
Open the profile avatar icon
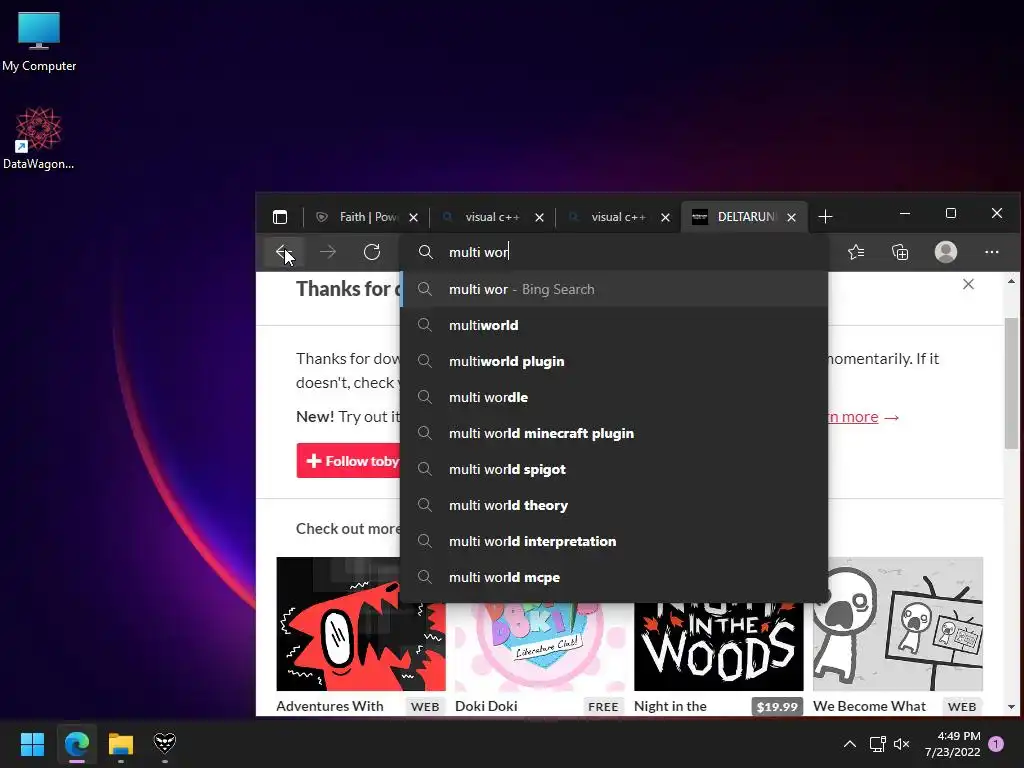pos(946,252)
